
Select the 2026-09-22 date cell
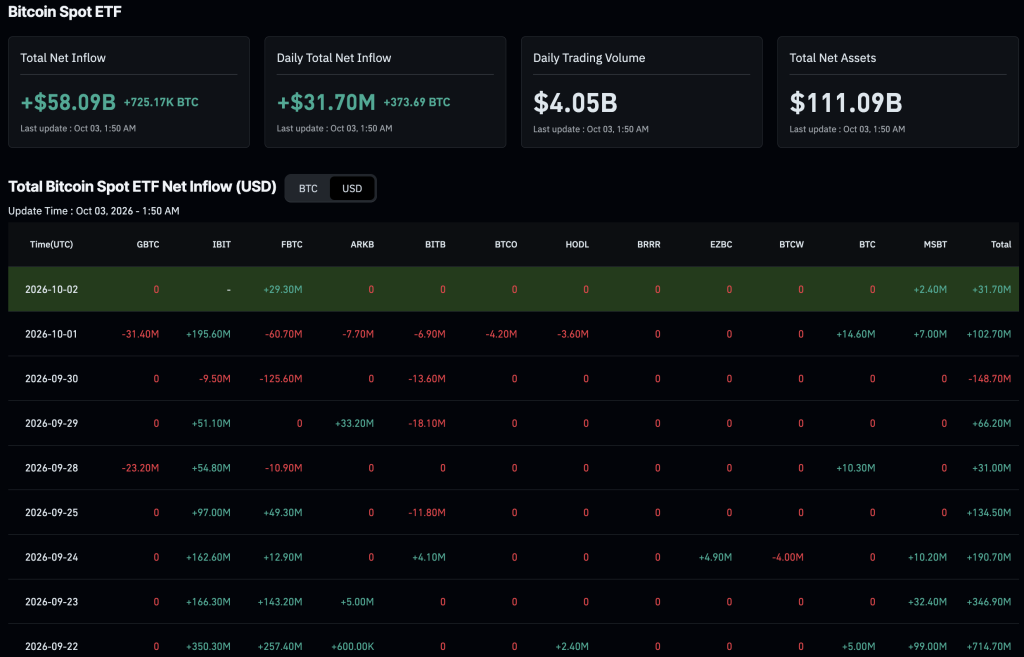tap(52, 647)
